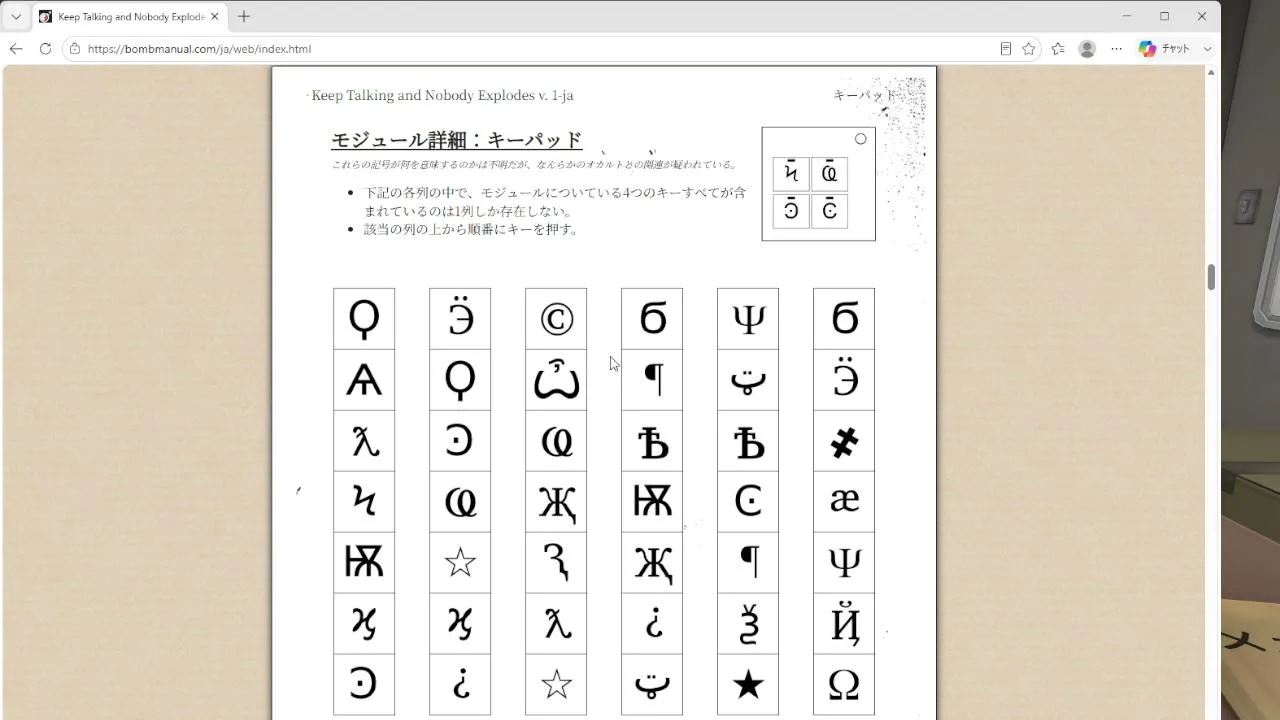The width and height of the screenshot is (1280, 720).
Task: Open the browser profile menu
Action: (1087, 49)
